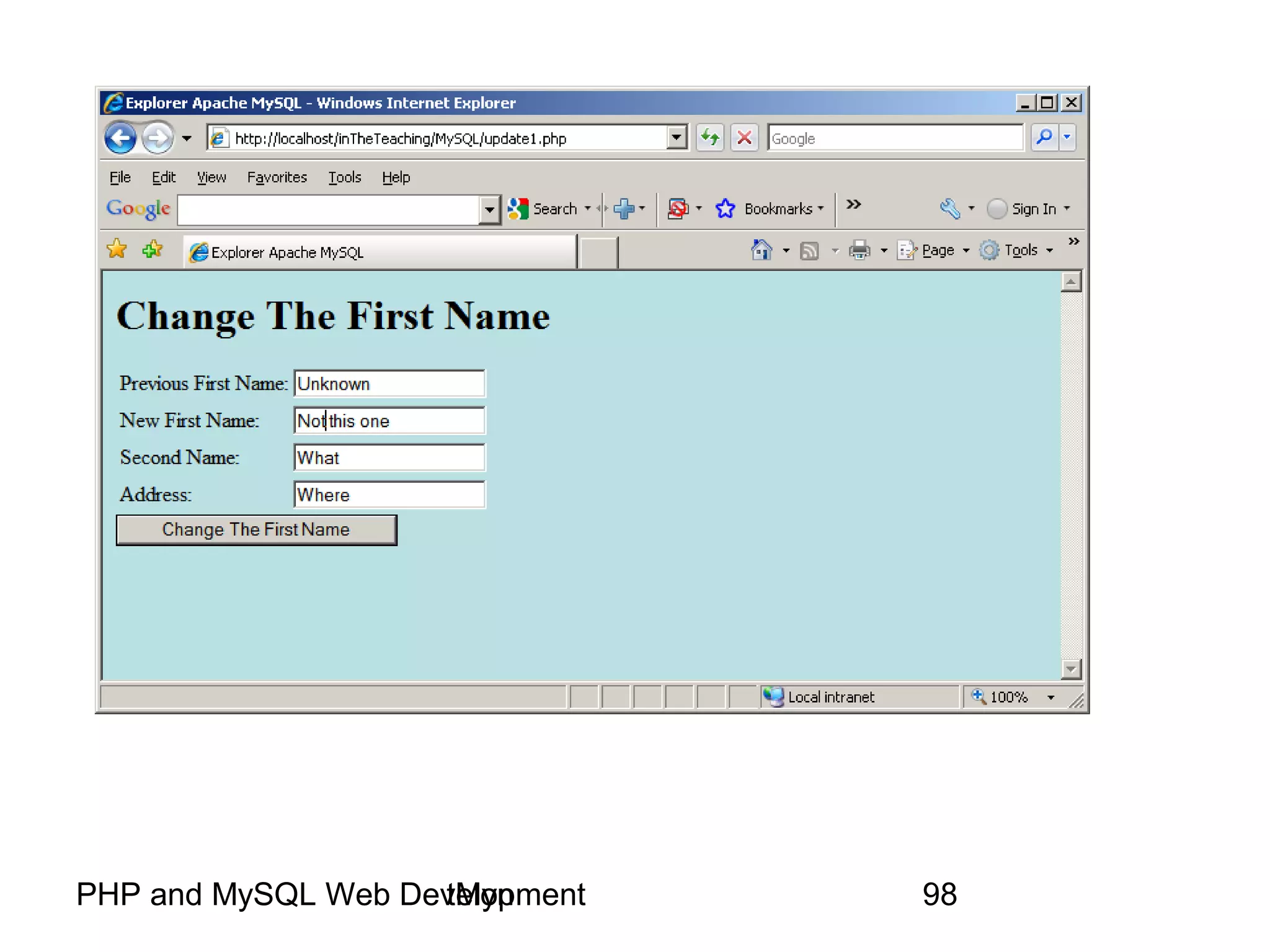The image size is (1270, 952).
Task: Click the Favorites Center star icon
Action: point(117,249)
